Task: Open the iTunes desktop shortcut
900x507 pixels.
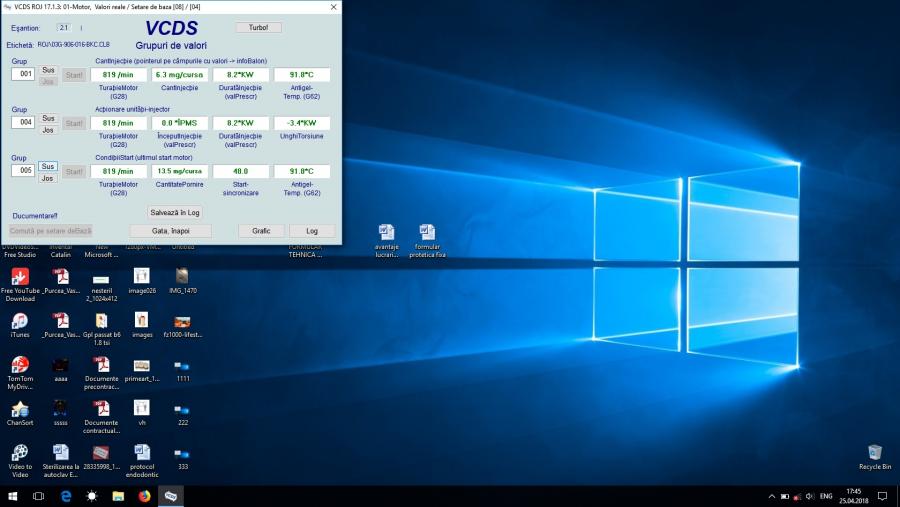Action: 19,321
